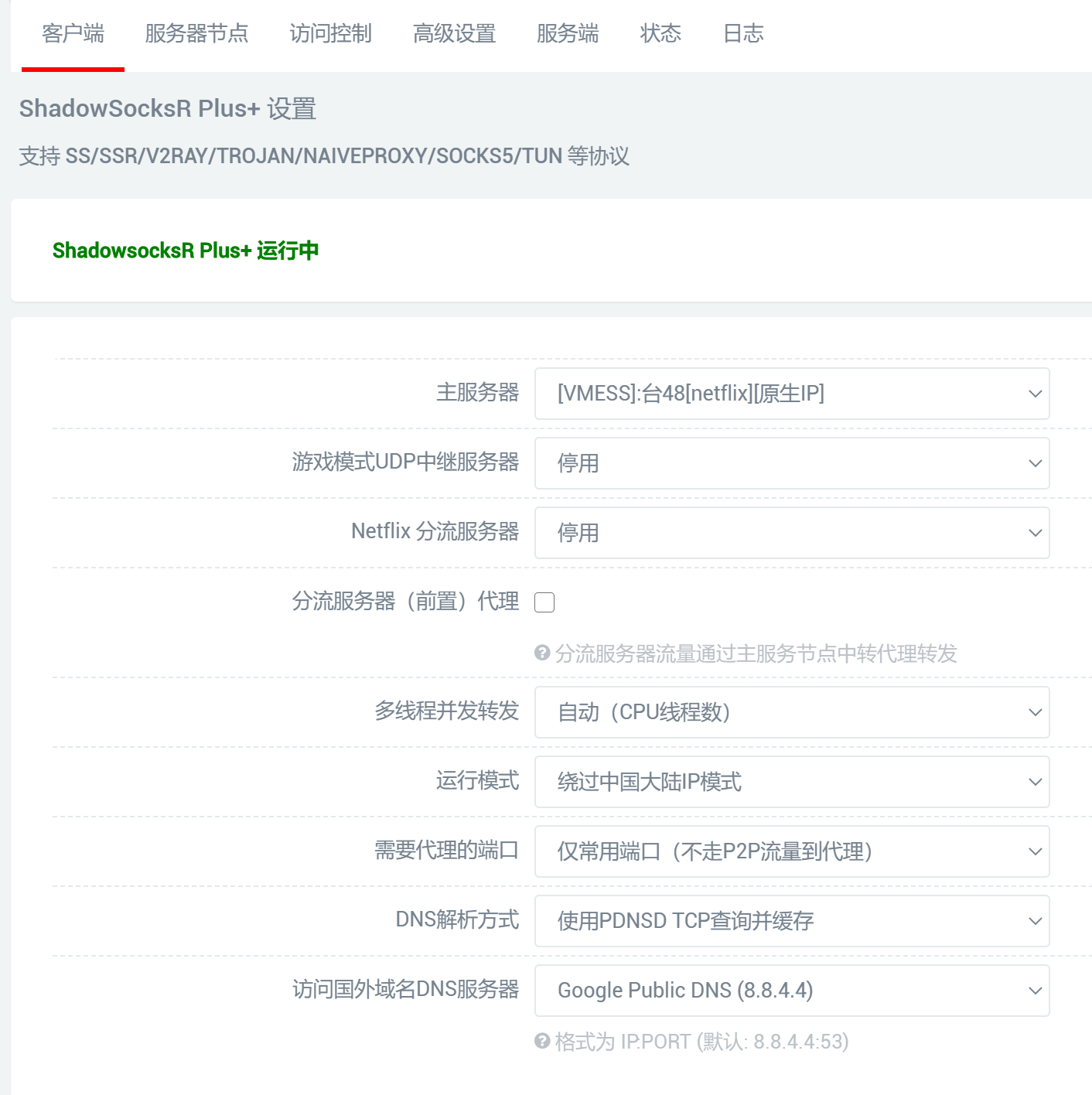Open the DNS解析方式 dropdown

(x=792, y=921)
